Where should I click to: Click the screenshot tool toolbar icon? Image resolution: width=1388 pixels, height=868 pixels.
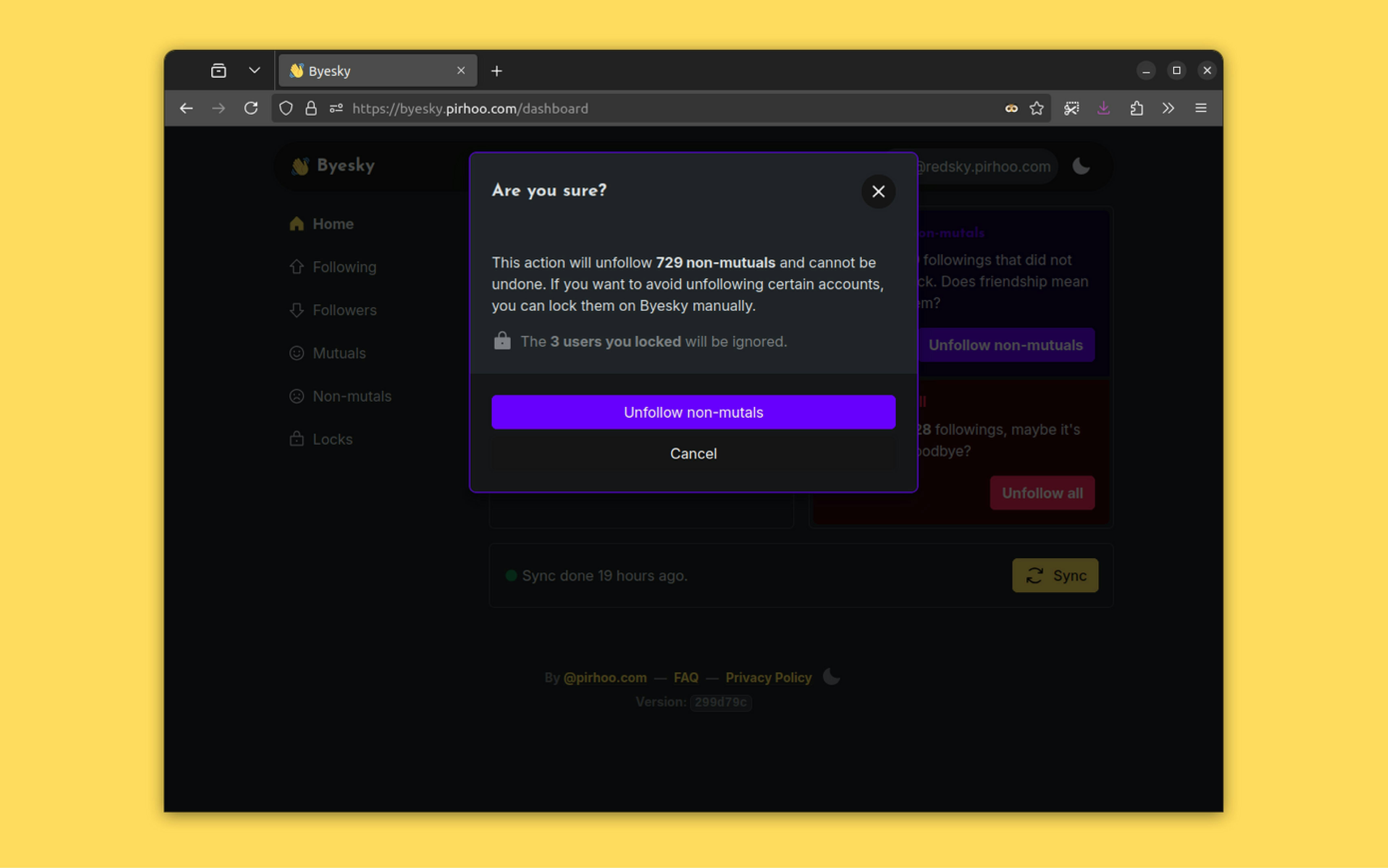tap(1072, 108)
